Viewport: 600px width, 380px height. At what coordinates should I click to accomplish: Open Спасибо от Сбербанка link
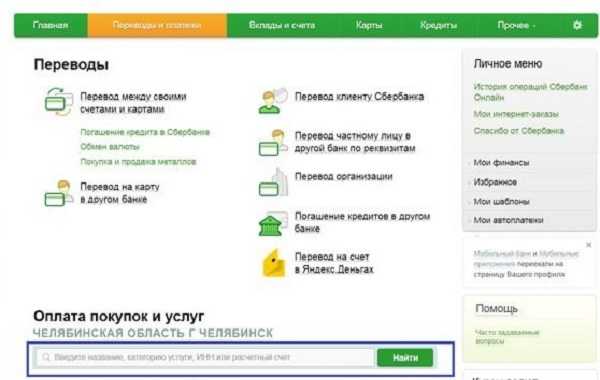pyautogui.click(x=518, y=131)
